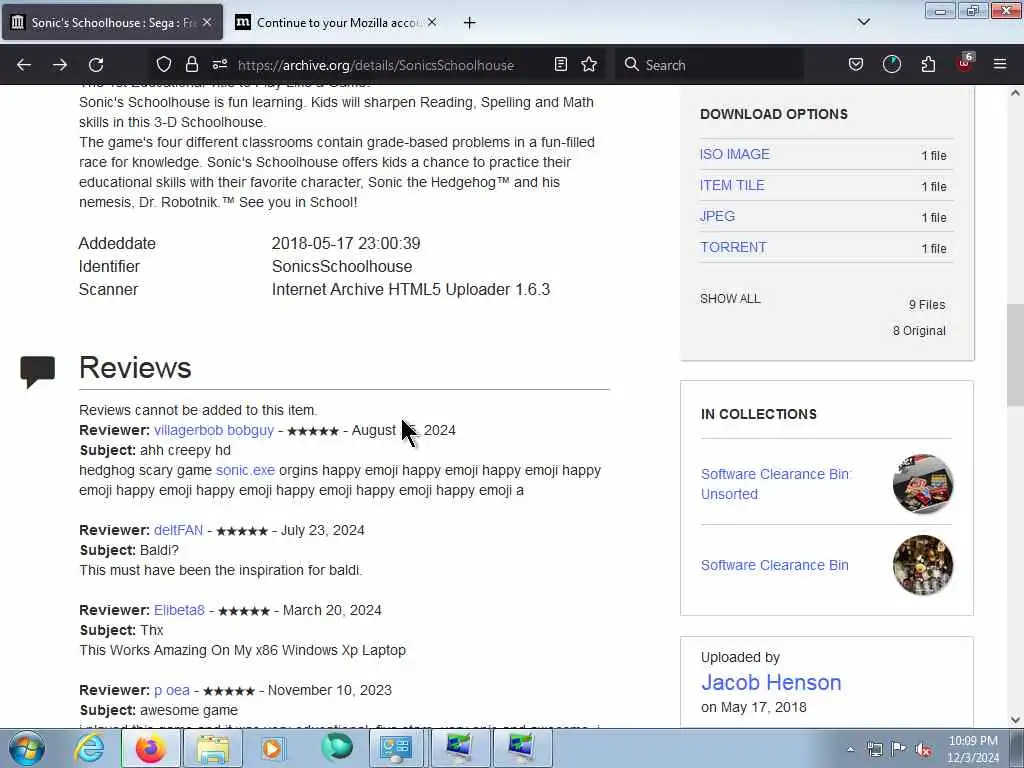Open reviewer Elibeta8 profile

(x=179, y=610)
